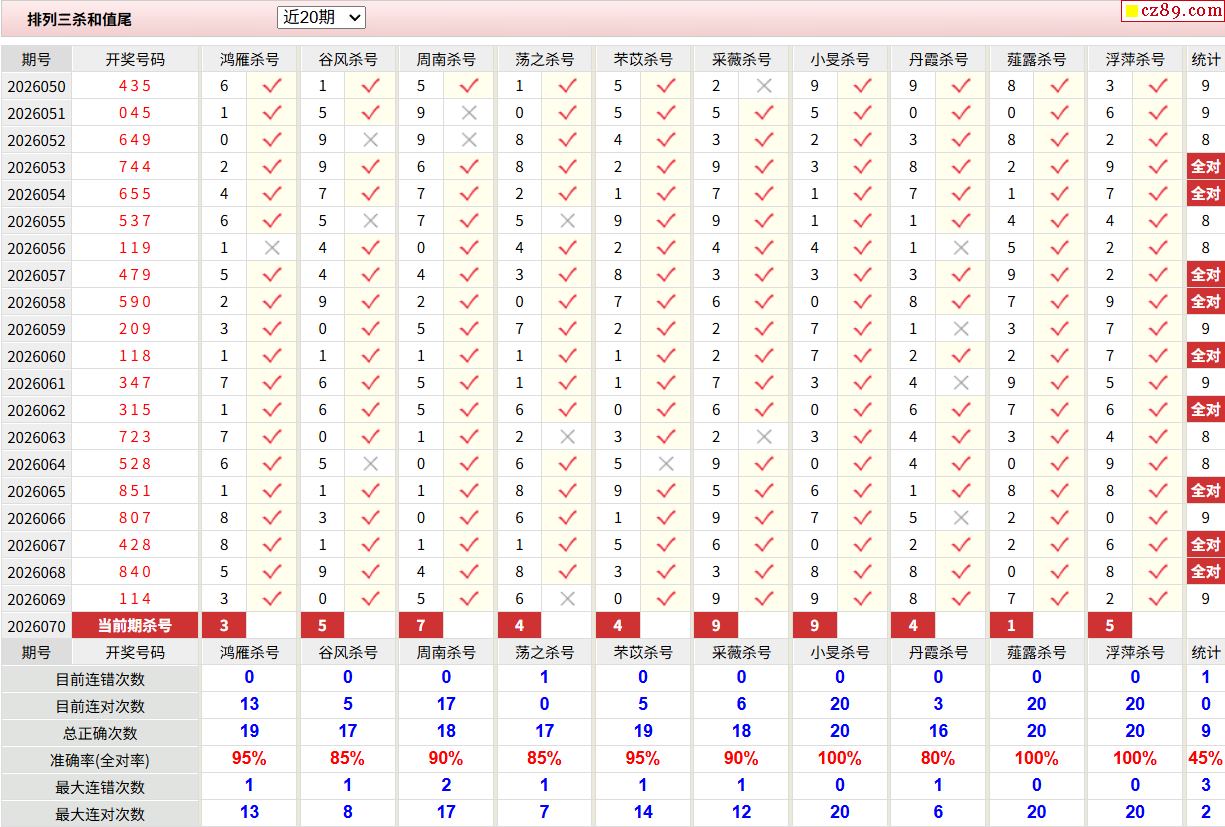Click the cross mark for 采薇 in row 2026063
Image resolution: width=1225 pixels, height=827 pixels.
click(x=765, y=437)
